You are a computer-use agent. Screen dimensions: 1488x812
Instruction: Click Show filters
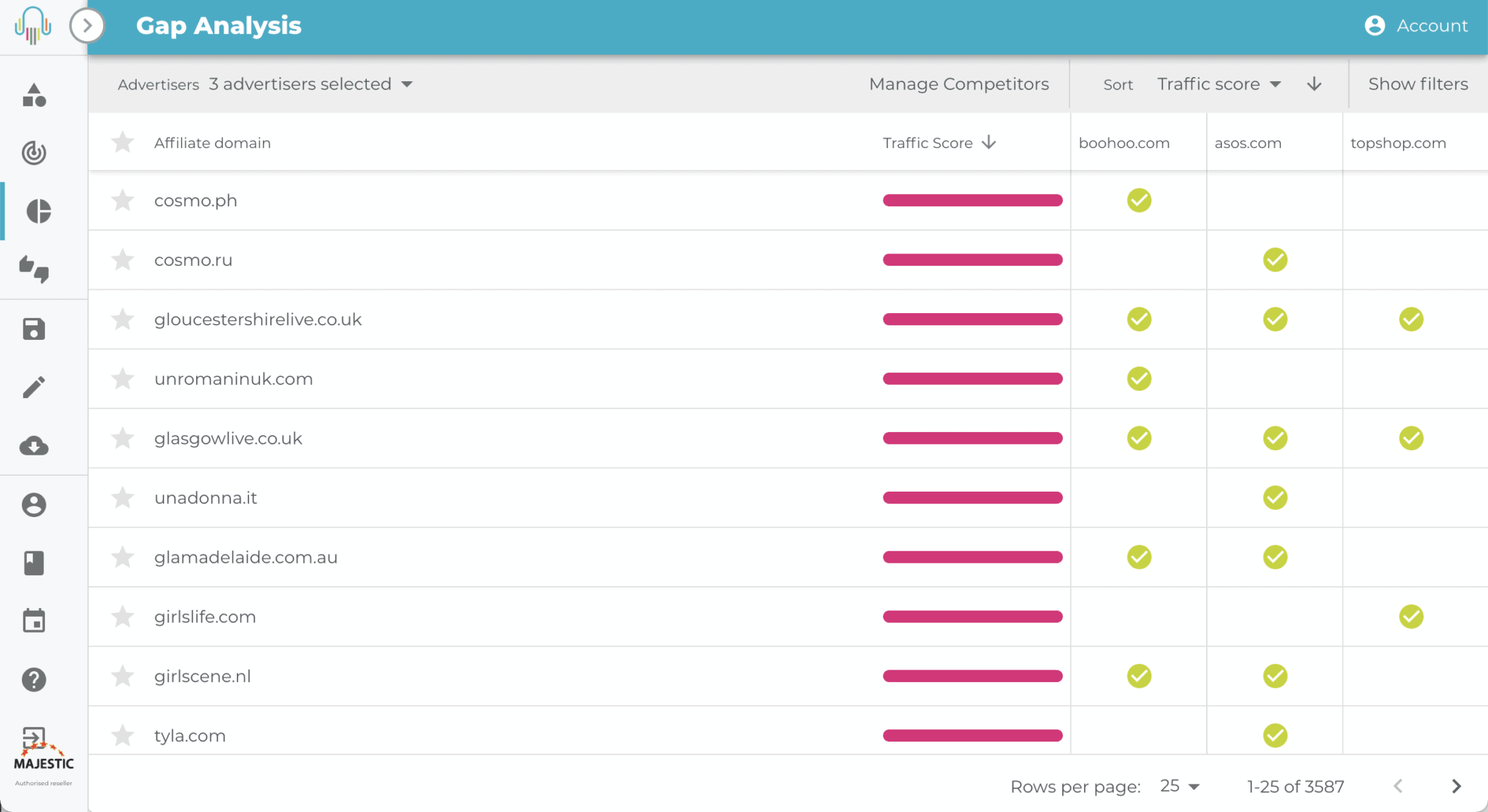[1418, 84]
